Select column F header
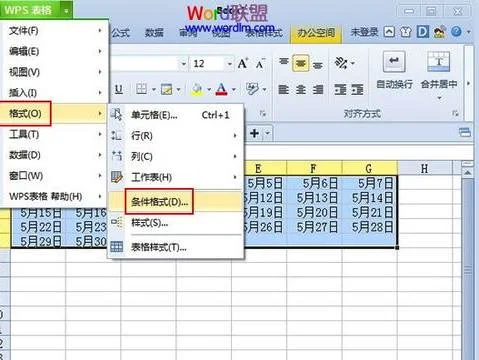This screenshot has height=360, width=479. tap(314, 168)
